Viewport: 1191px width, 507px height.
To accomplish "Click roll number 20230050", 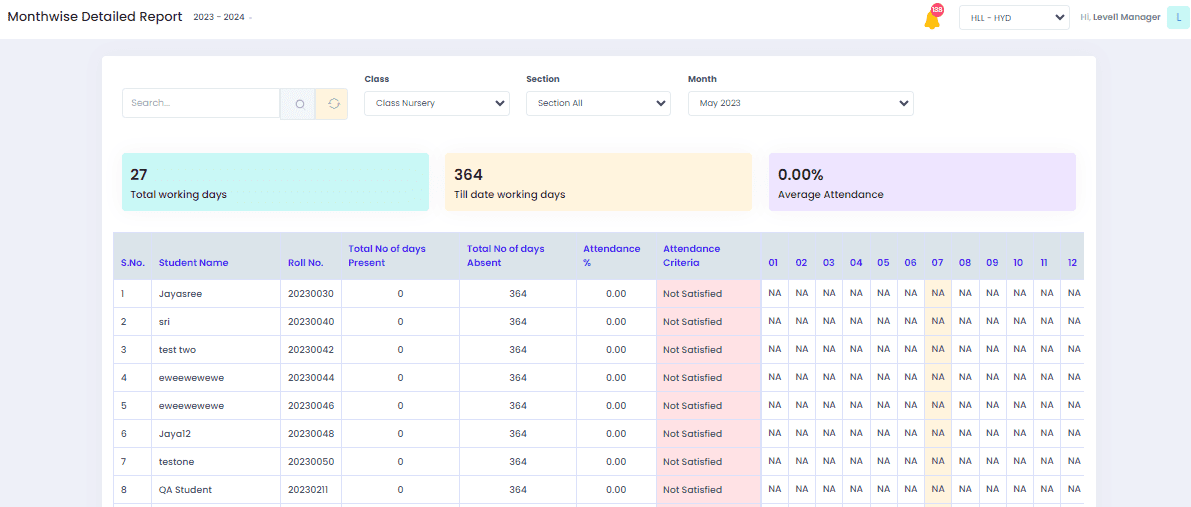I will coord(311,461).
